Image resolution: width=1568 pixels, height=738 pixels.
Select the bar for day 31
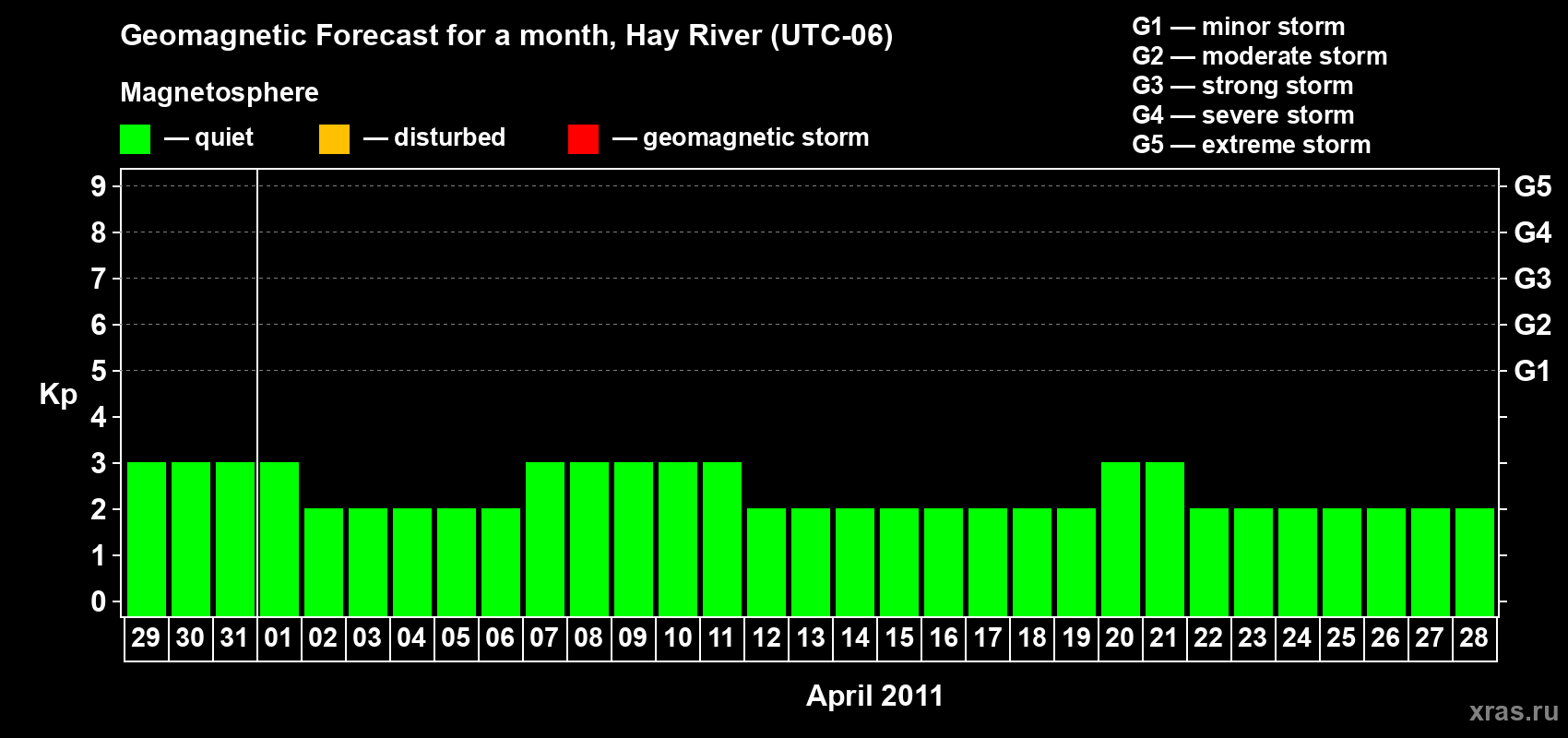pyautogui.click(x=235, y=539)
